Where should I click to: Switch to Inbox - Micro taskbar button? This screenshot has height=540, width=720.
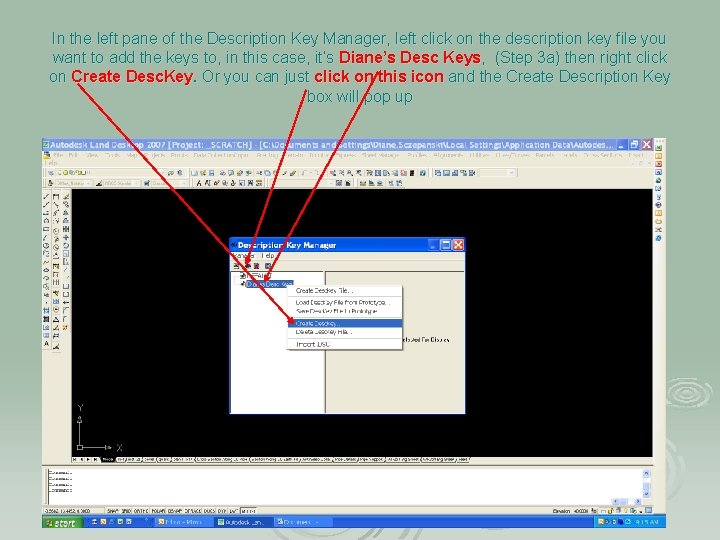[x=183, y=522]
